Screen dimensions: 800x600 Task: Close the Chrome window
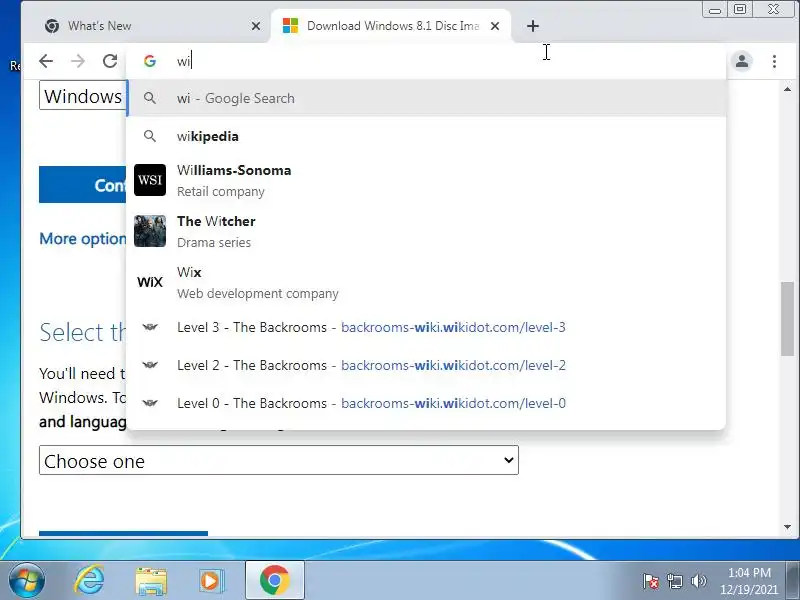773,10
